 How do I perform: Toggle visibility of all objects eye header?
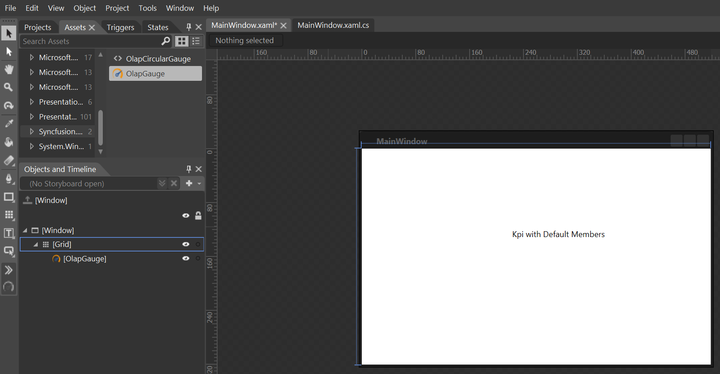coord(186,215)
